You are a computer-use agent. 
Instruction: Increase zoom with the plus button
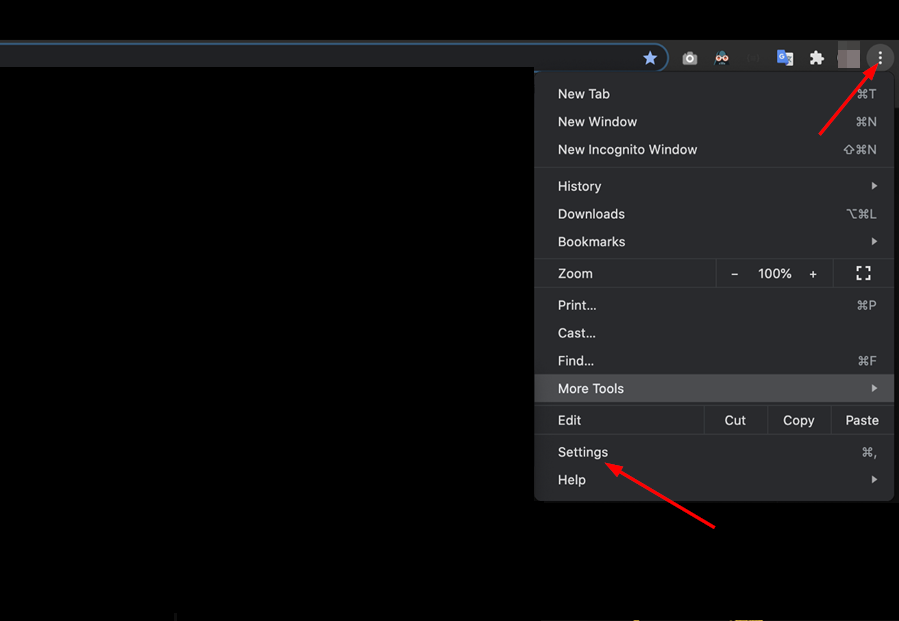point(813,274)
